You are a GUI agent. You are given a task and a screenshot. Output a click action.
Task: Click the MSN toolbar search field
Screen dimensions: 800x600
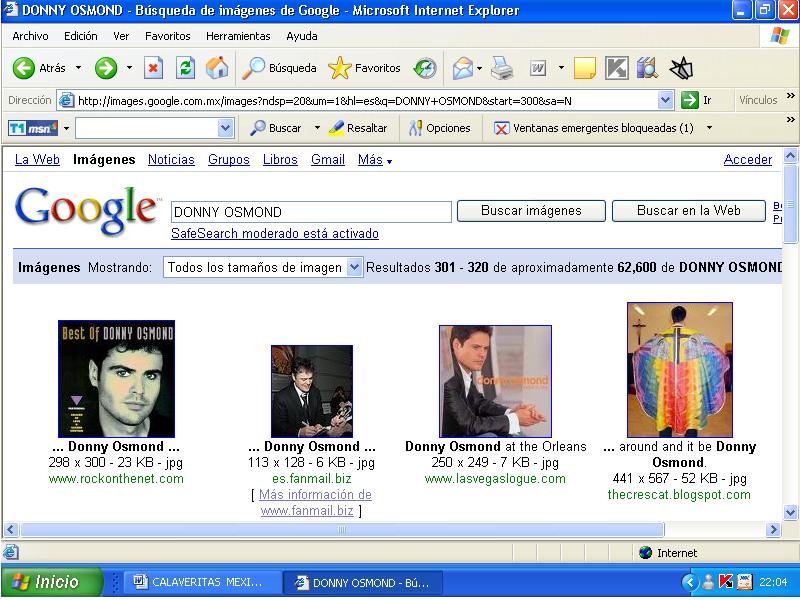point(146,128)
